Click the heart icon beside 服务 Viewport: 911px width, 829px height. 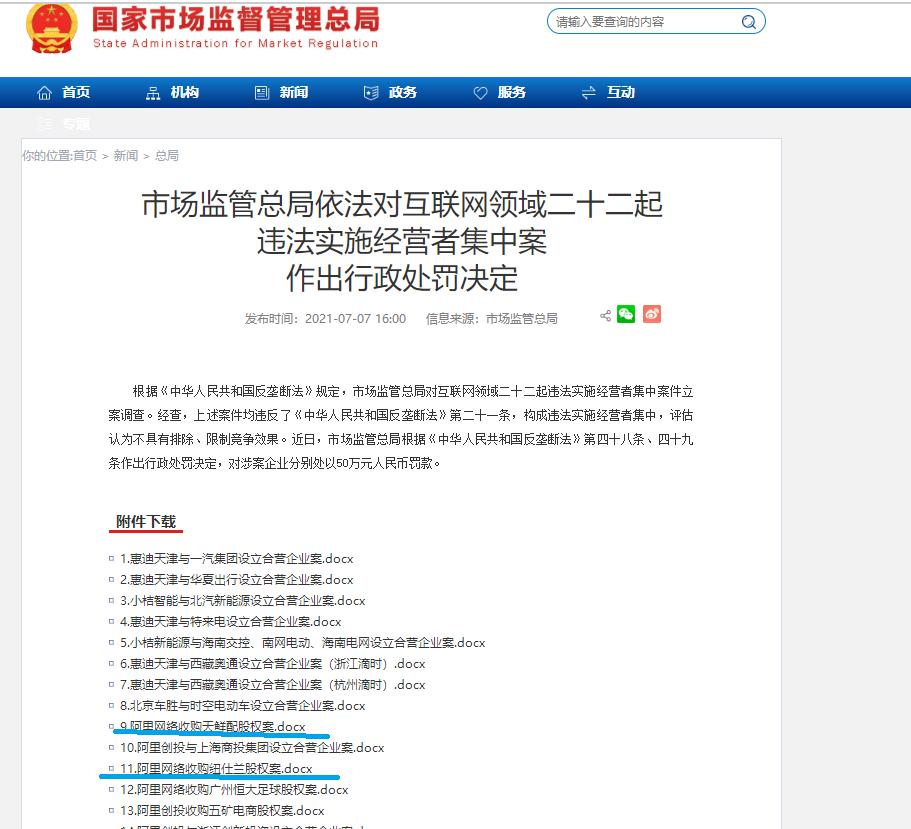pos(481,92)
